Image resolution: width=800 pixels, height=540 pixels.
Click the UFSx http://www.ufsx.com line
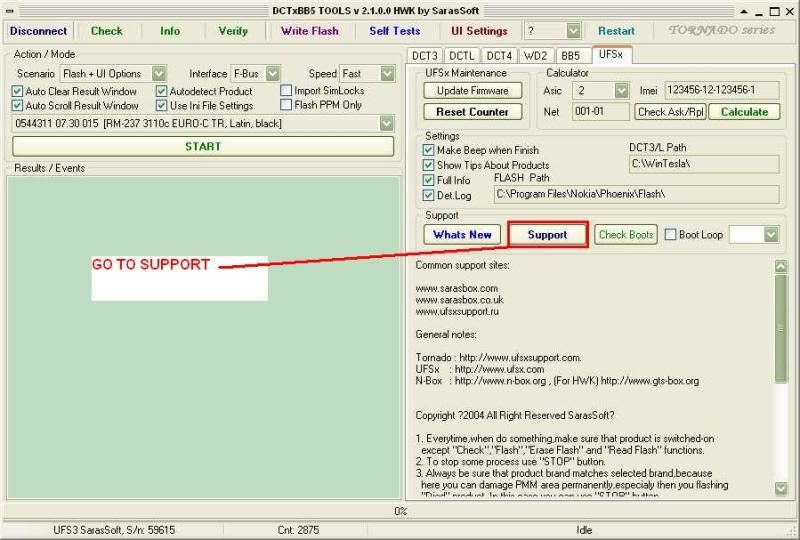click(x=480, y=369)
